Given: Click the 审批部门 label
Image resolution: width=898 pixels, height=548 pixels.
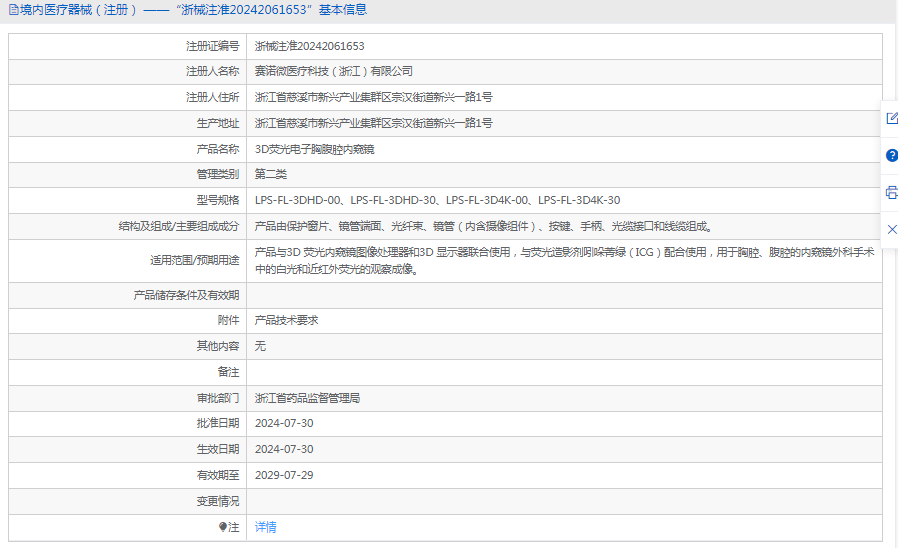Looking at the screenshot, I should click(218, 398).
